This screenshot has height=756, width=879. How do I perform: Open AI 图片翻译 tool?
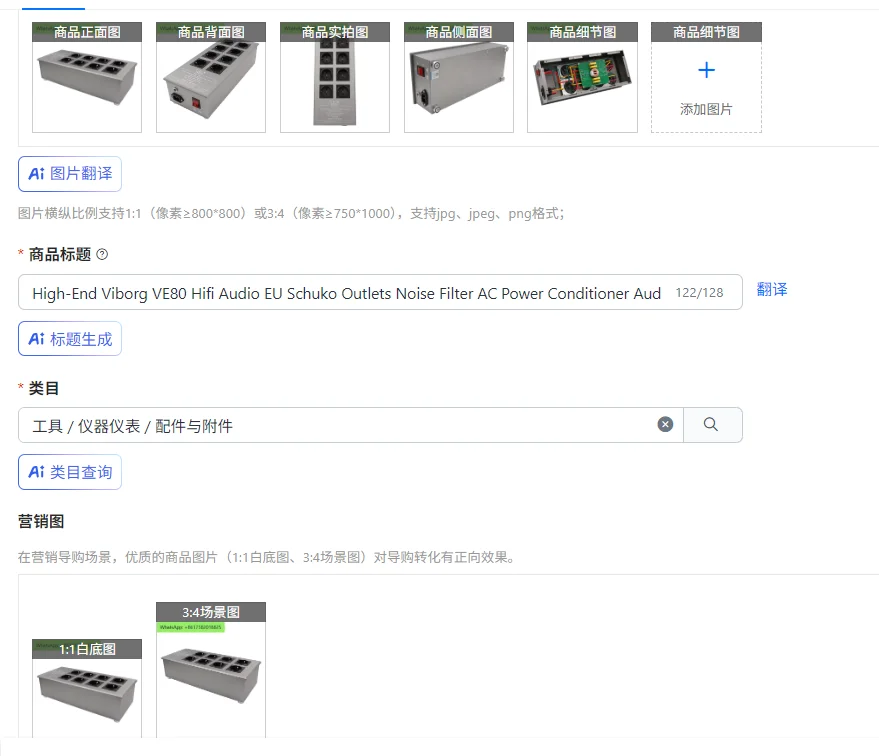[x=70, y=174]
